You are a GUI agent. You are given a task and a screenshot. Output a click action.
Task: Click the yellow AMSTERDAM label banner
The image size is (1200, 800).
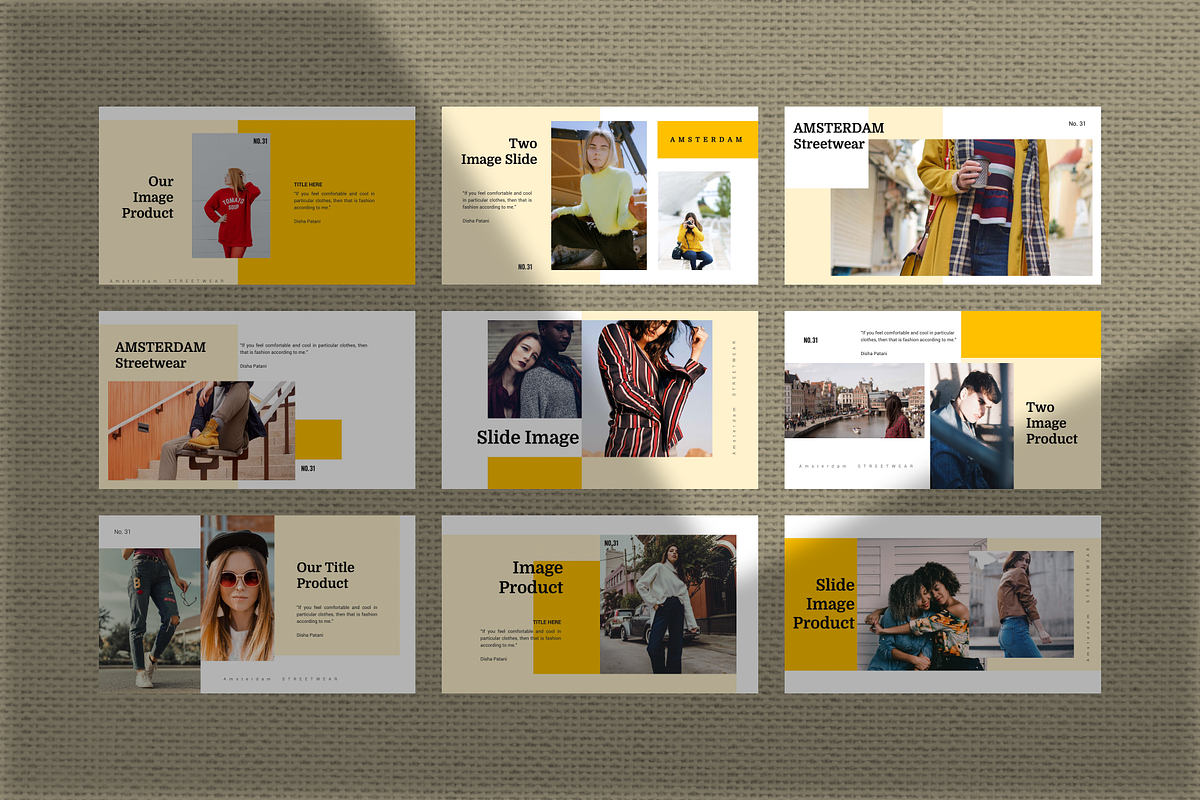tap(706, 139)
